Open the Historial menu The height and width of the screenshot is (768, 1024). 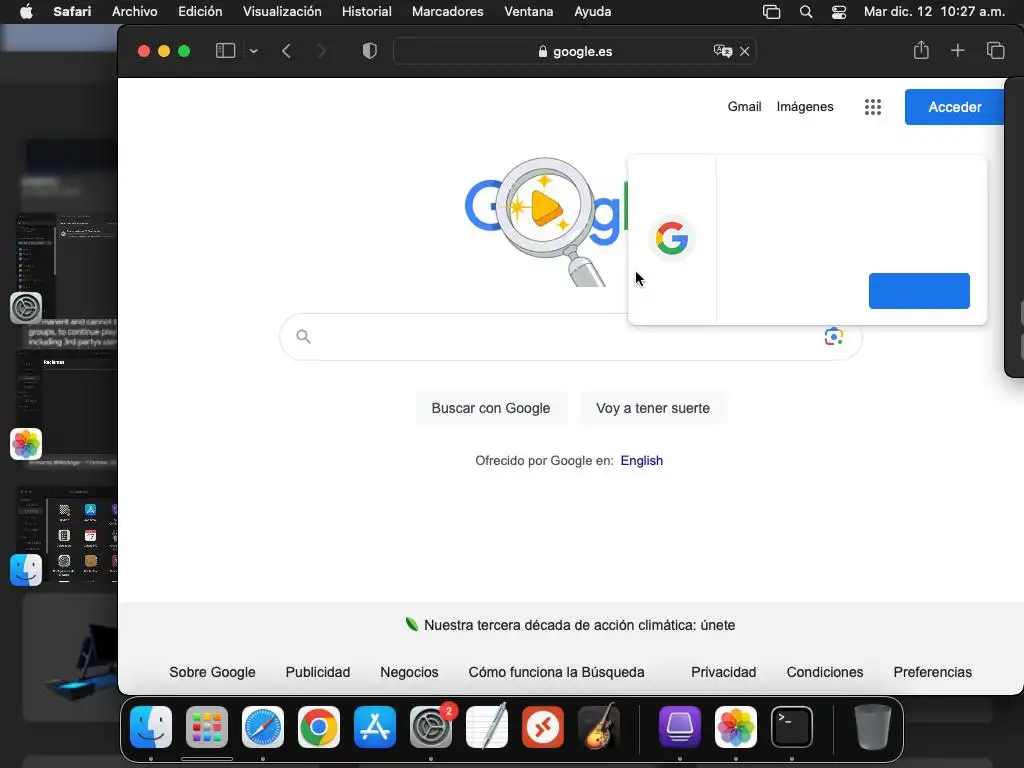[366, 11]
